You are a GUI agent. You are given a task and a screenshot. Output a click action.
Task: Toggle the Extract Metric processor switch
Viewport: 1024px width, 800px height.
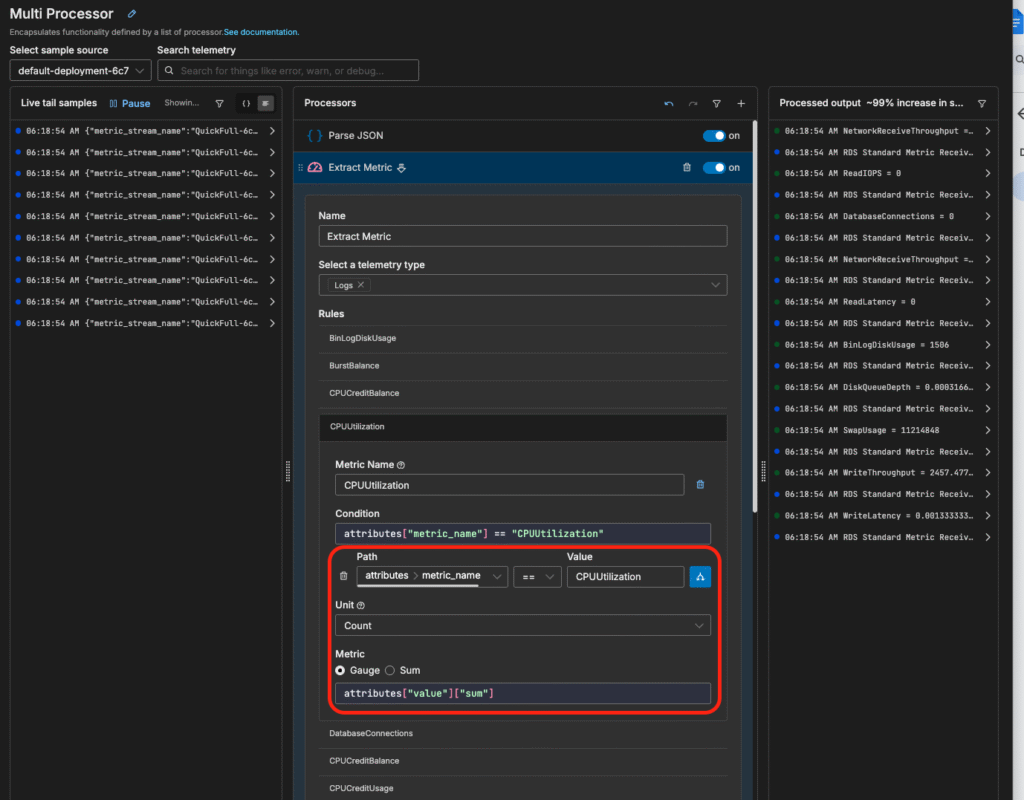(x=714, y=168)
